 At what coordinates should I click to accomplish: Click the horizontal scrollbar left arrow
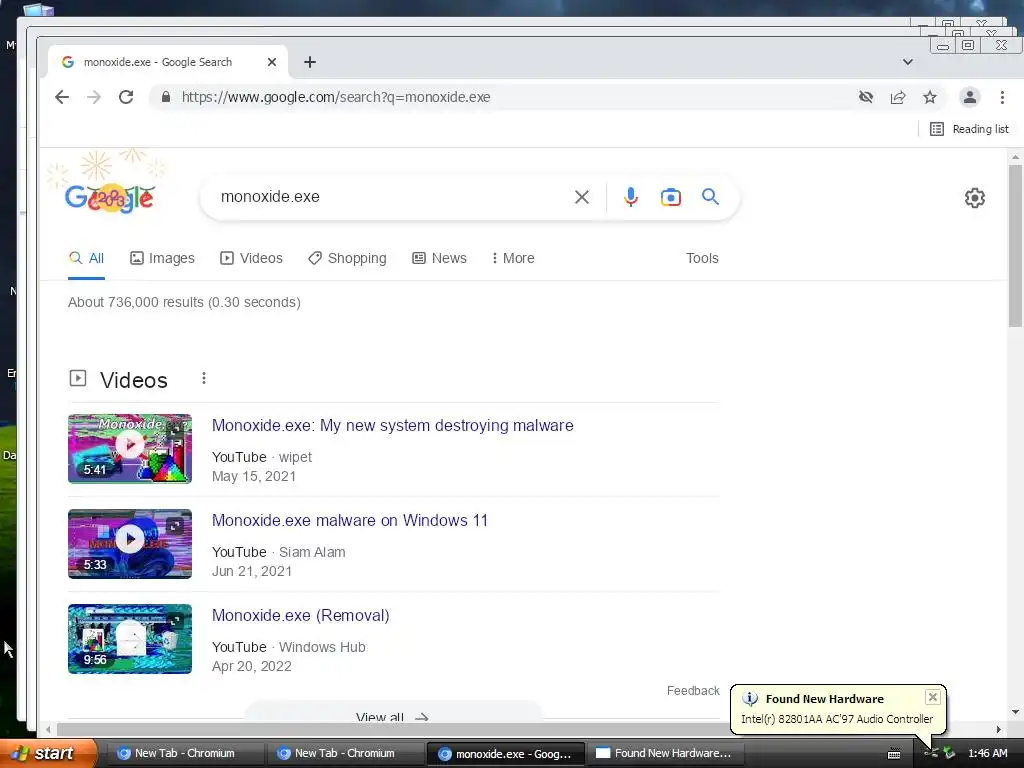click(x=48, y=729)
